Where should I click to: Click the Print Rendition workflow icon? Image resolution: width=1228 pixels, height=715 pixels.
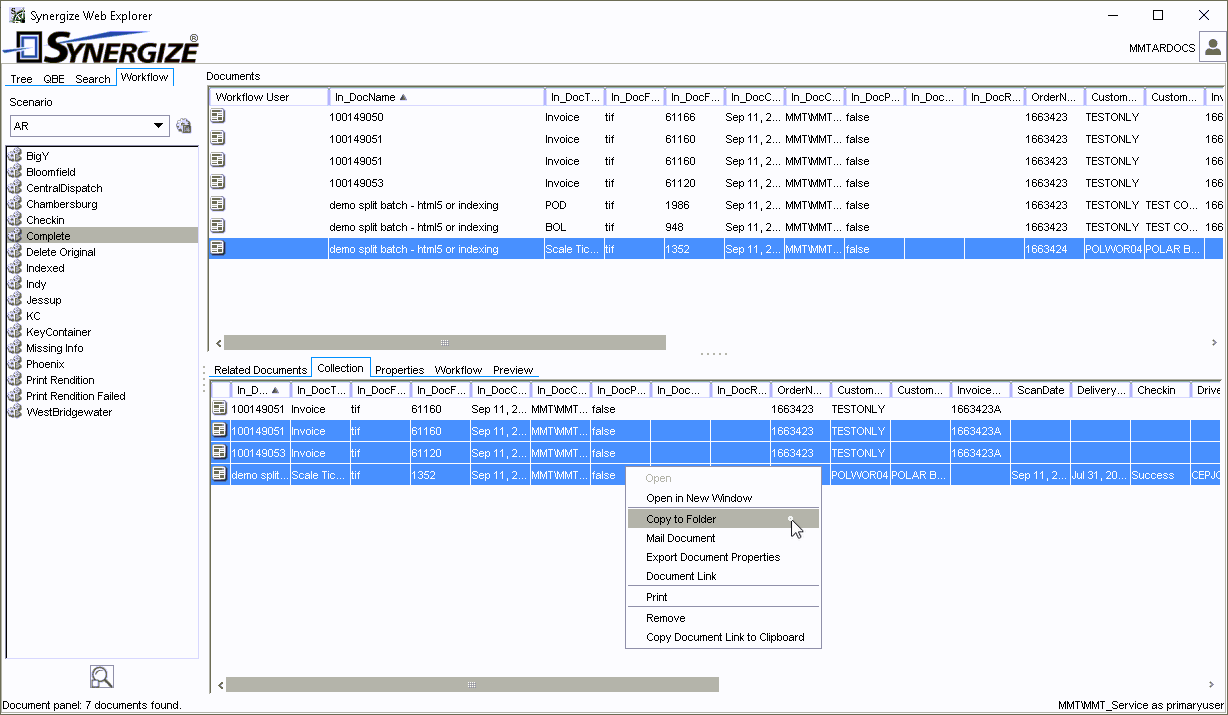[15, 380]
